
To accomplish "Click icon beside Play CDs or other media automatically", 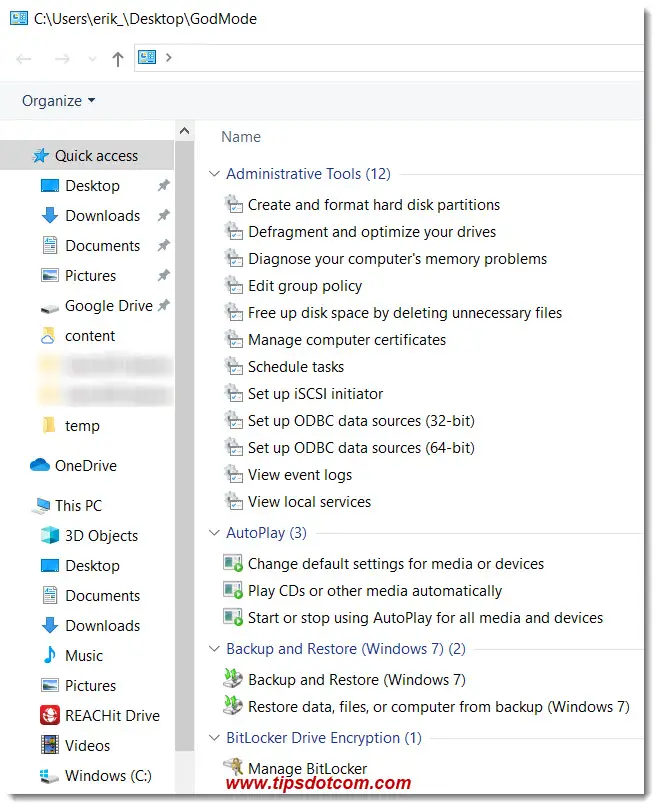I will (233, 591).
